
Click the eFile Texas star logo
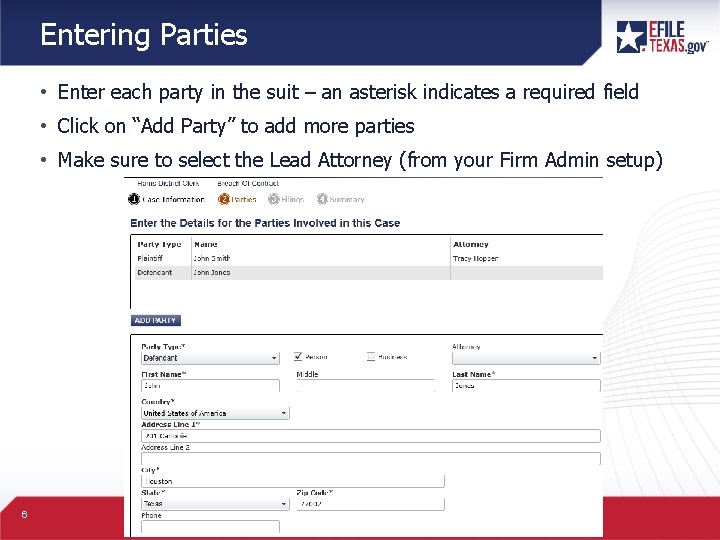(632, 37)
